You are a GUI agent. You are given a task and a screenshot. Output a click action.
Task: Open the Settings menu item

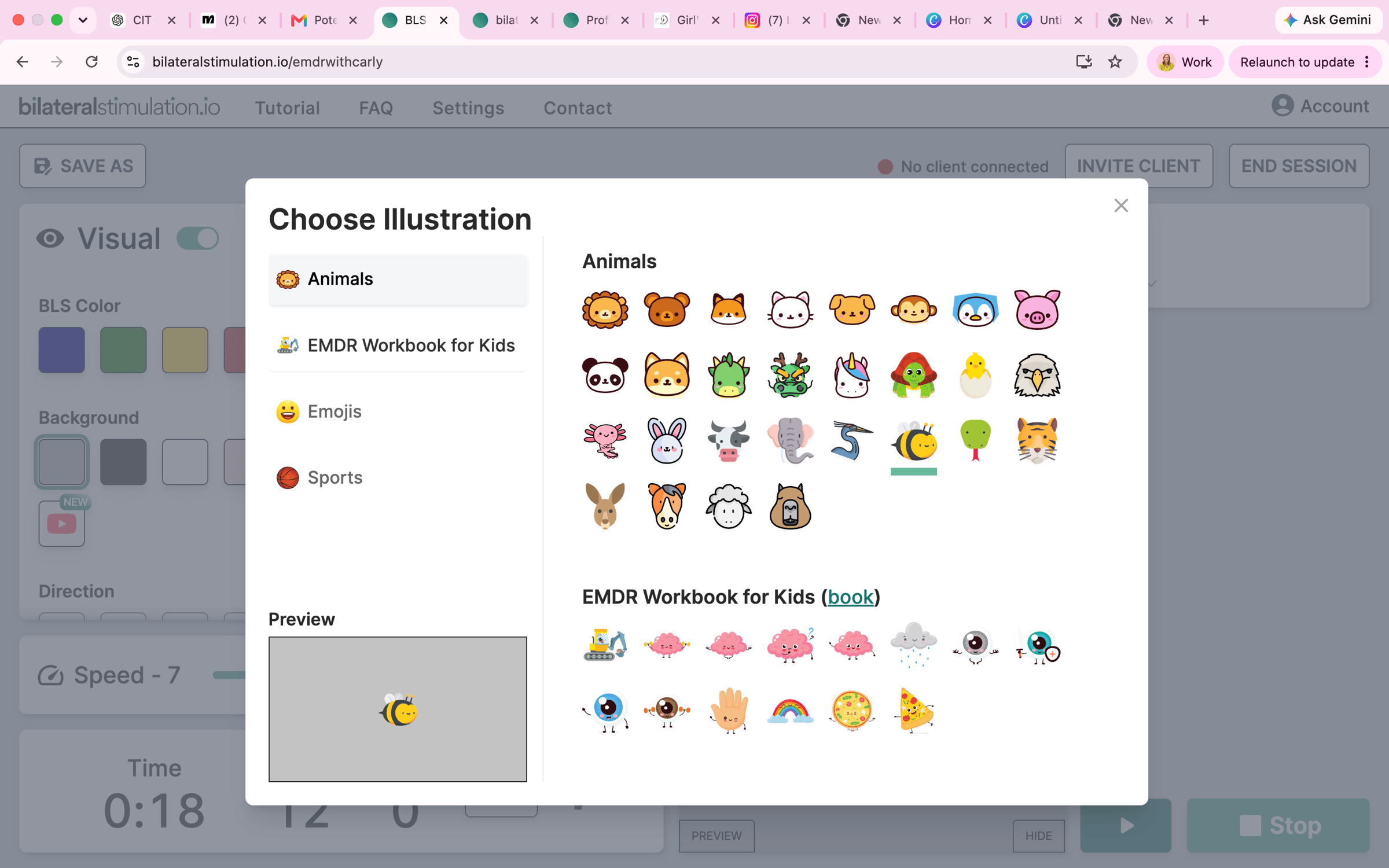coord(469,108)
